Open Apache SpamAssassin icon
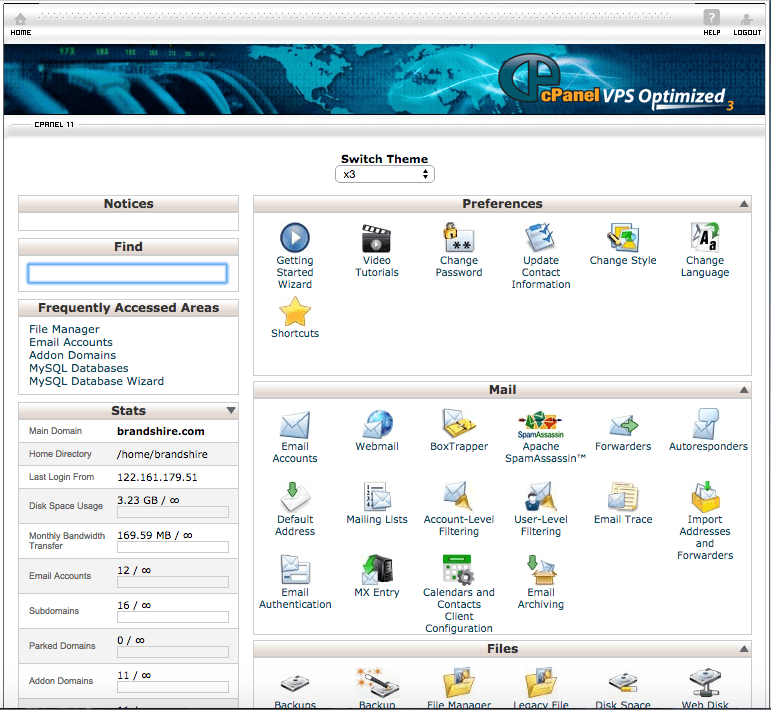This screenshot has height=710, width=771. [540, 425]
